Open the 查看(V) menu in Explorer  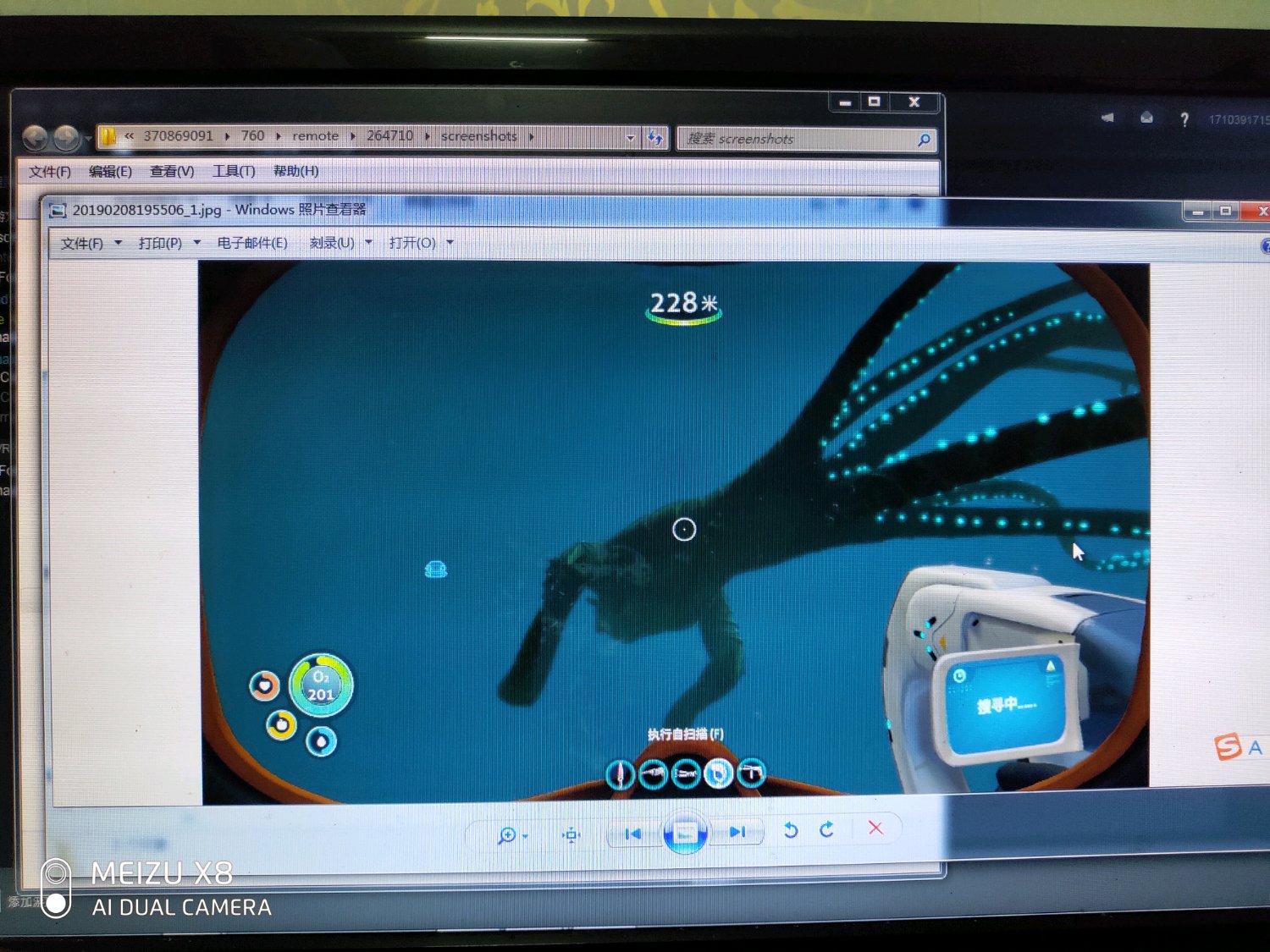172,172
